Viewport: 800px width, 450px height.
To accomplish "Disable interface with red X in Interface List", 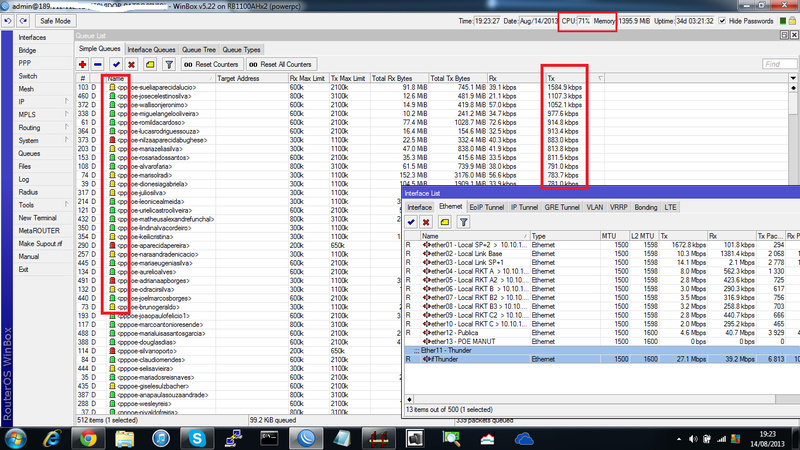I will pos(426,222).
